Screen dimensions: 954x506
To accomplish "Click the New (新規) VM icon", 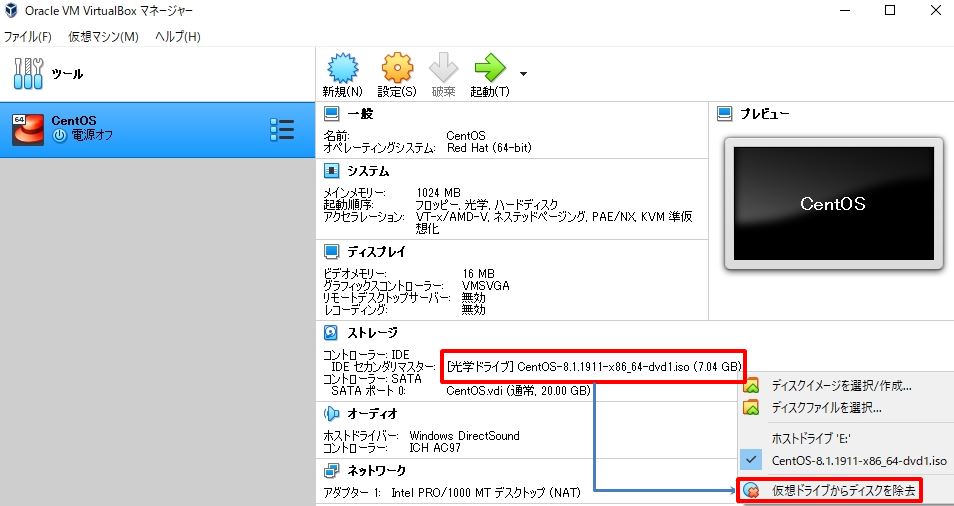I will pyautogui.click(x=343, y=68).
